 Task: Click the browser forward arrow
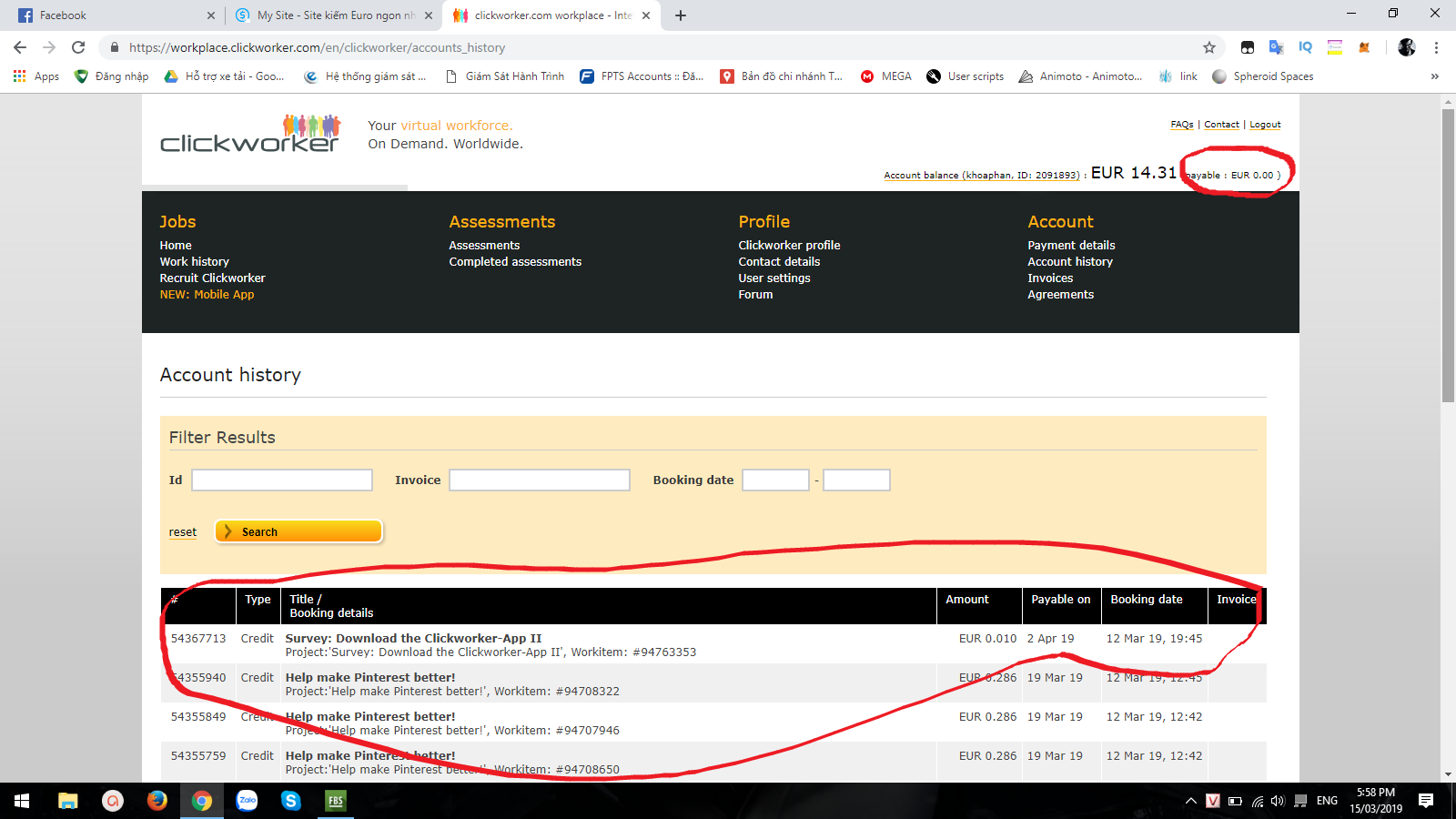pos(49,47)
